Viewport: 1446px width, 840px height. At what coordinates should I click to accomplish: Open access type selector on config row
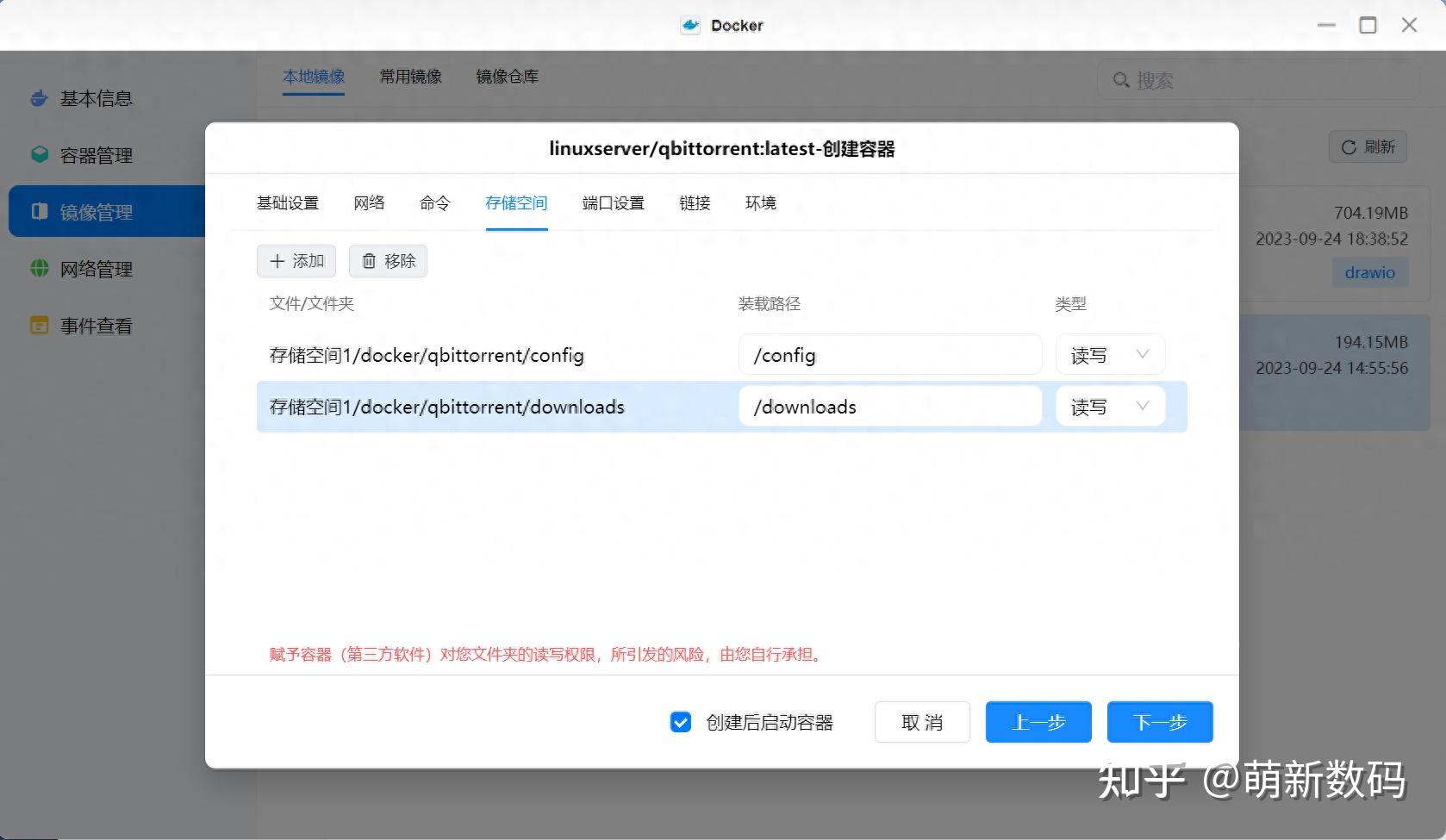[x=1110, y=354]
